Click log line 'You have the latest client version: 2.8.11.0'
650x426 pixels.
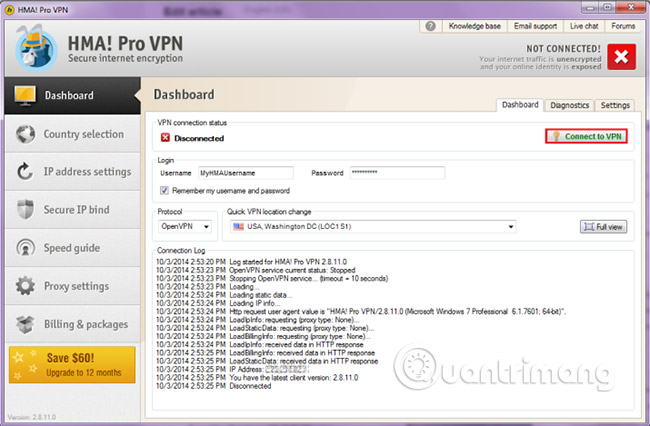[x=257, y=378]
